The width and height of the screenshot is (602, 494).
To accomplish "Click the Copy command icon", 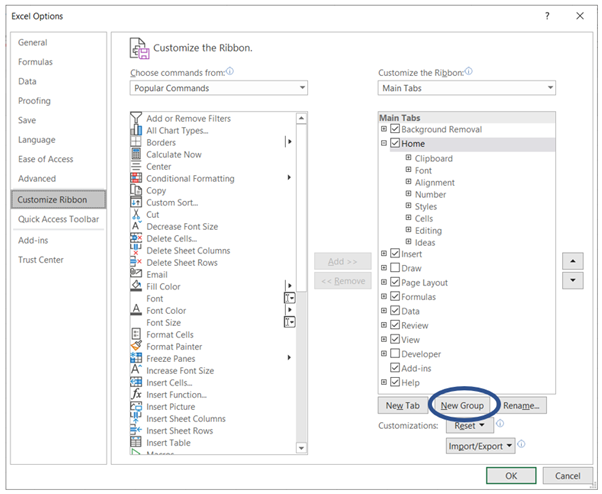I will click(x=136, y=190).
